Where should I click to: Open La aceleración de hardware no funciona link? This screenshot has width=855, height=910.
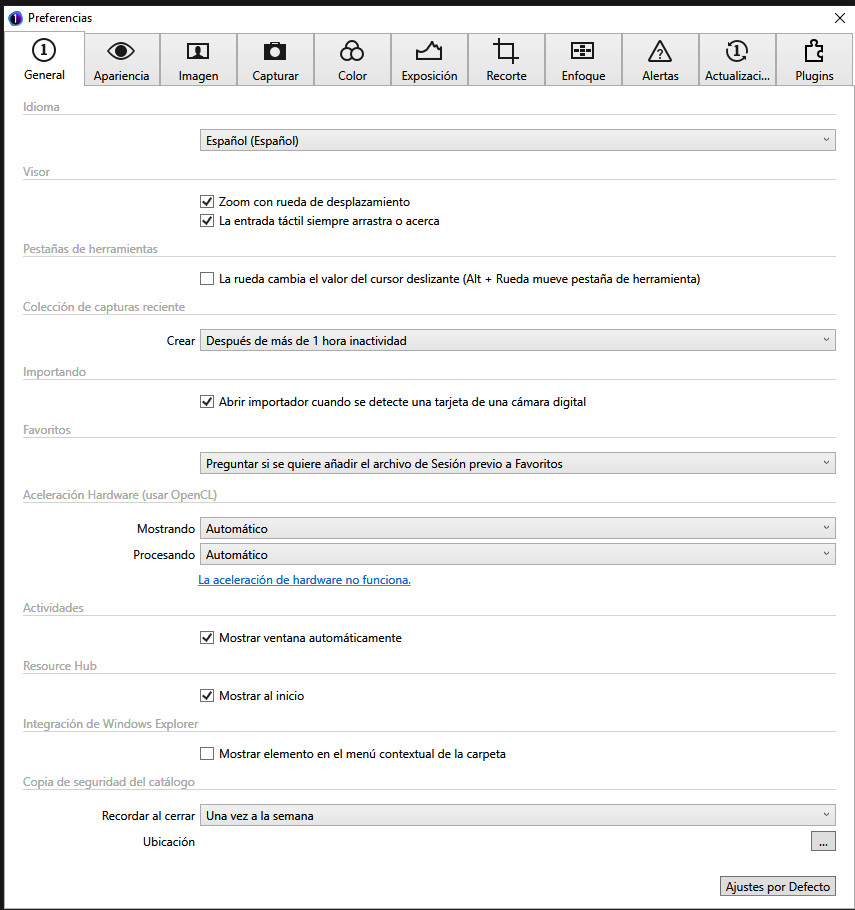[304, 580]
